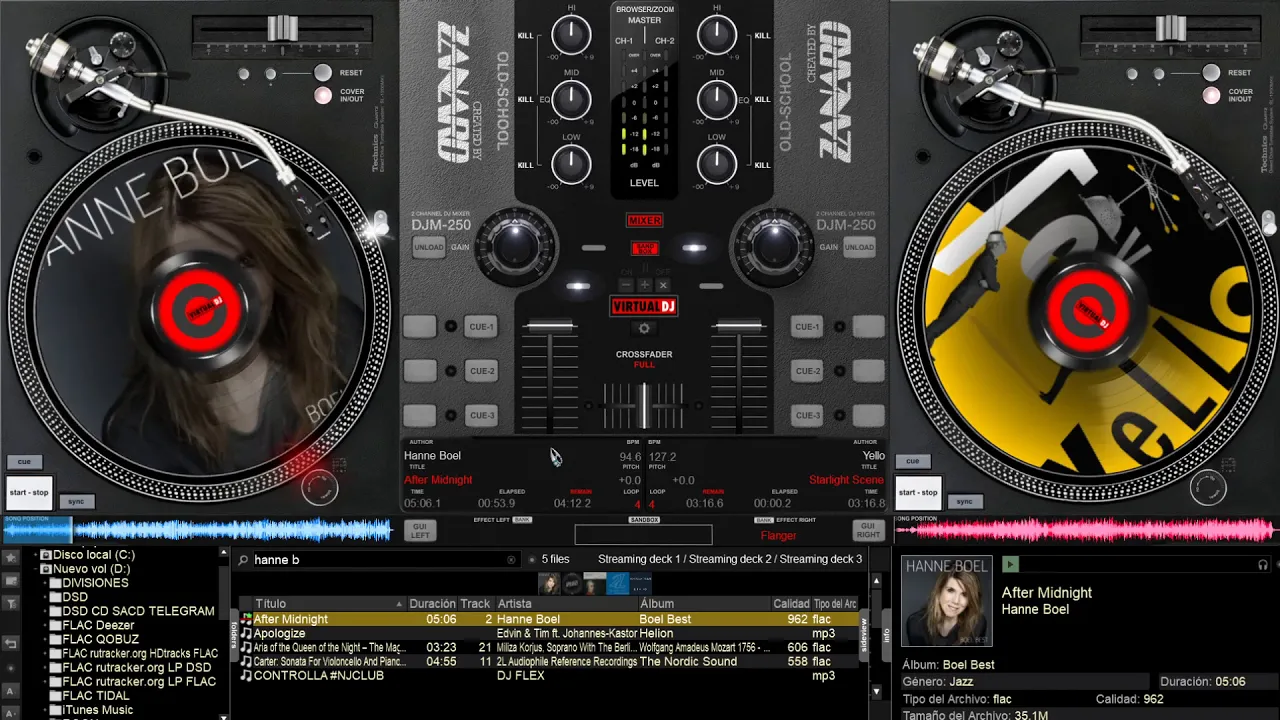Click the left deck loop circle icon
Screen dimensions: 1280x720
(320, 488)
